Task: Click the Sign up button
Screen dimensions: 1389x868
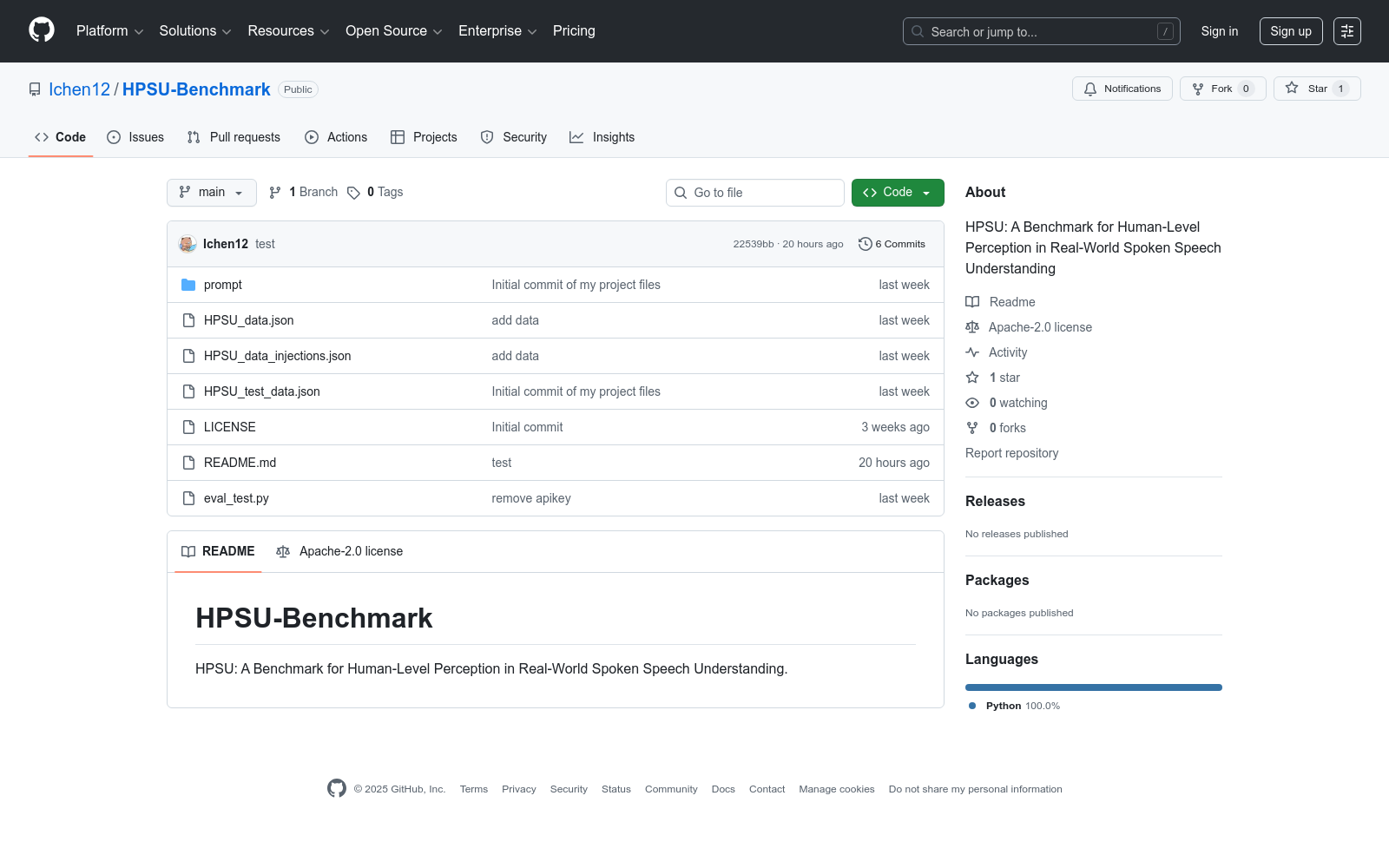Action: (x=1291, y=31)
